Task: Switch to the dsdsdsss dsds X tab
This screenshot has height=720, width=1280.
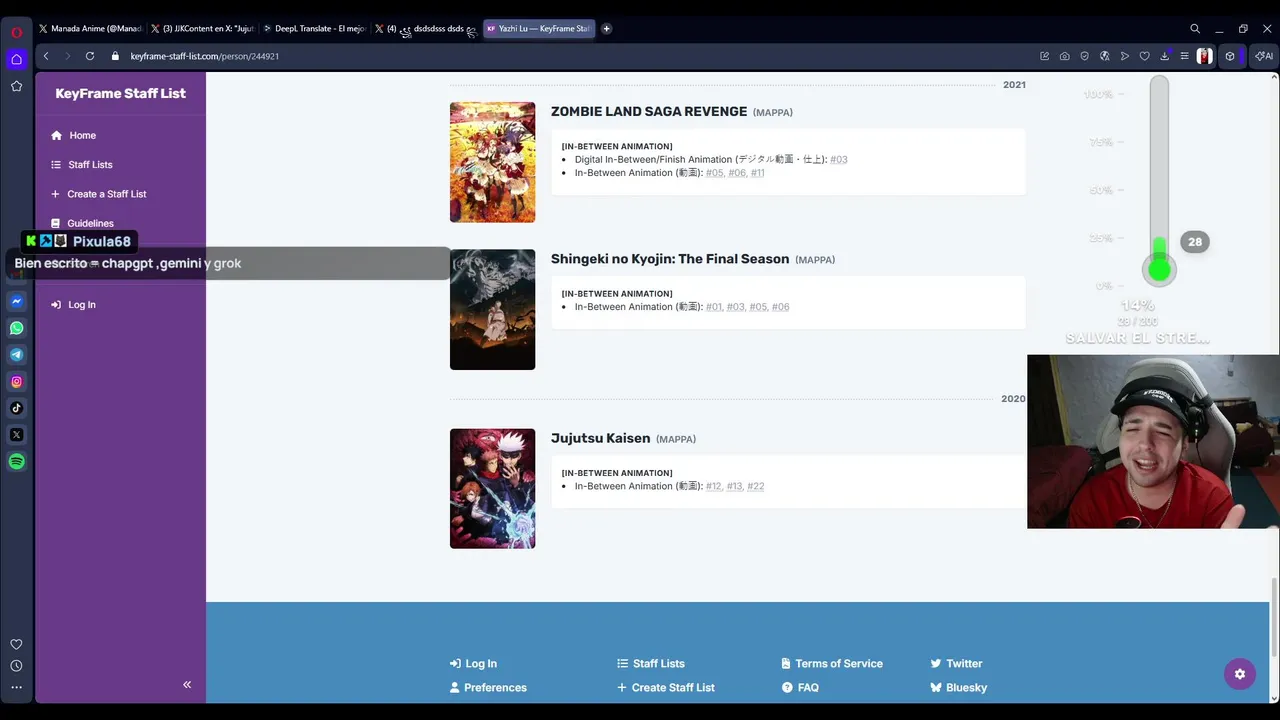Action: point(426,29)
